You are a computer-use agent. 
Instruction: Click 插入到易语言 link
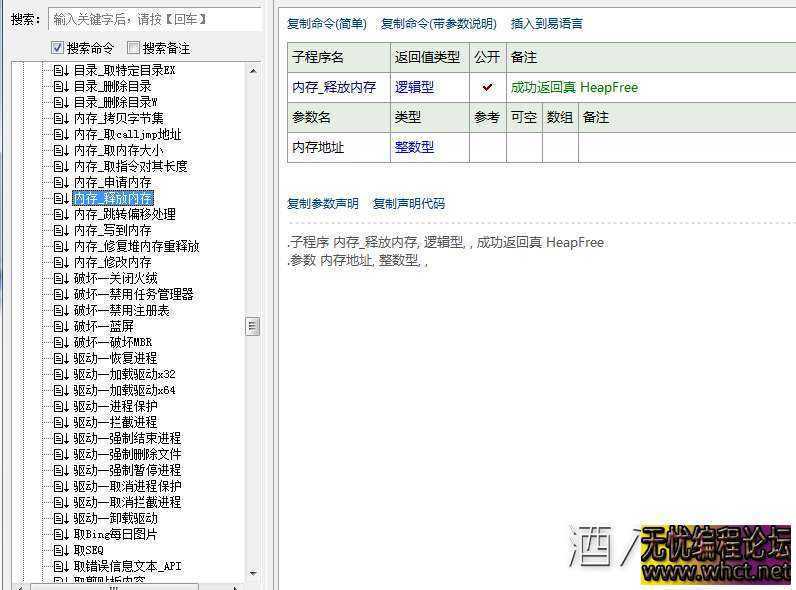546,24
